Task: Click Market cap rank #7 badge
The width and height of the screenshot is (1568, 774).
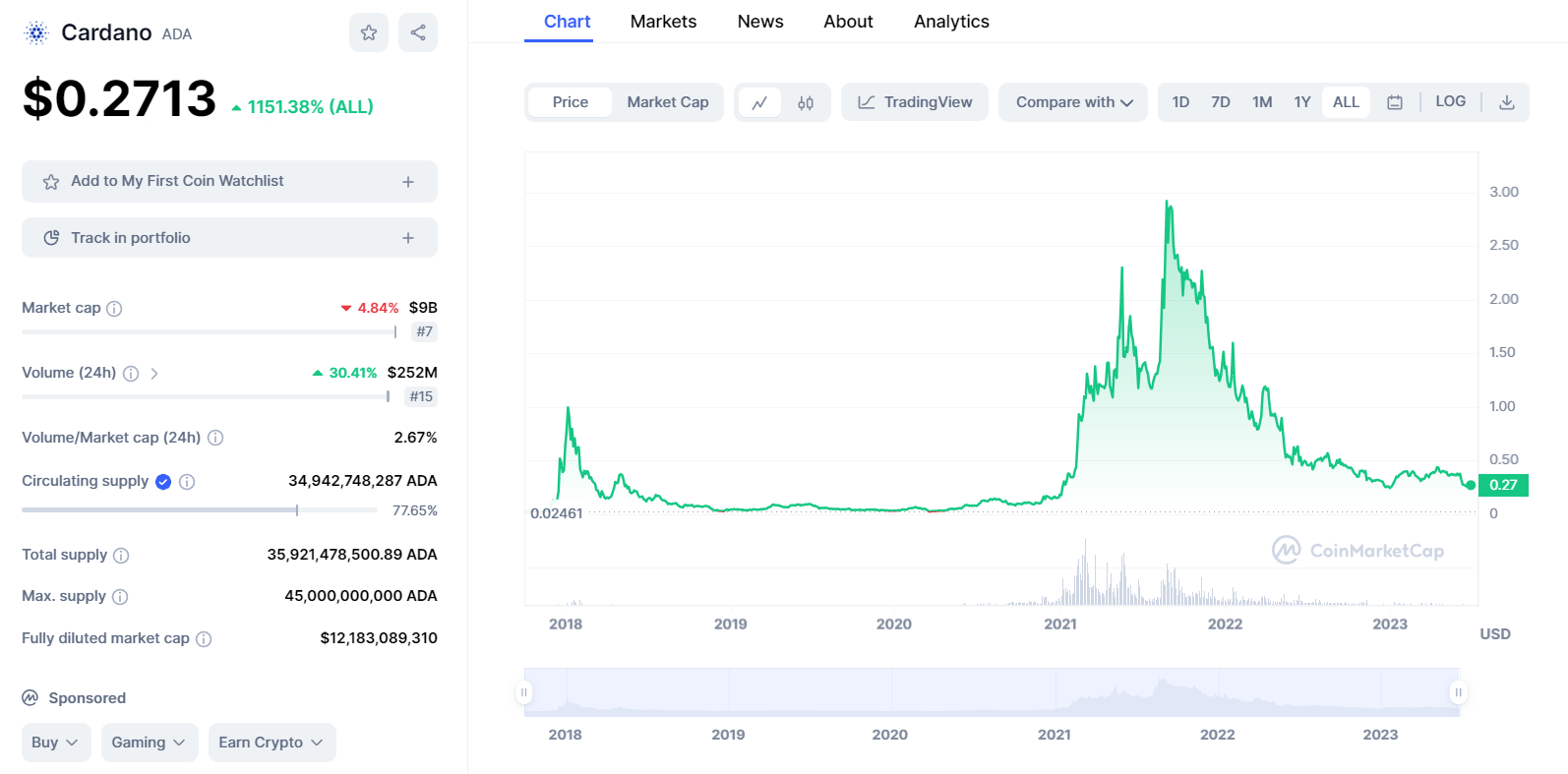Action: (424, 331)
